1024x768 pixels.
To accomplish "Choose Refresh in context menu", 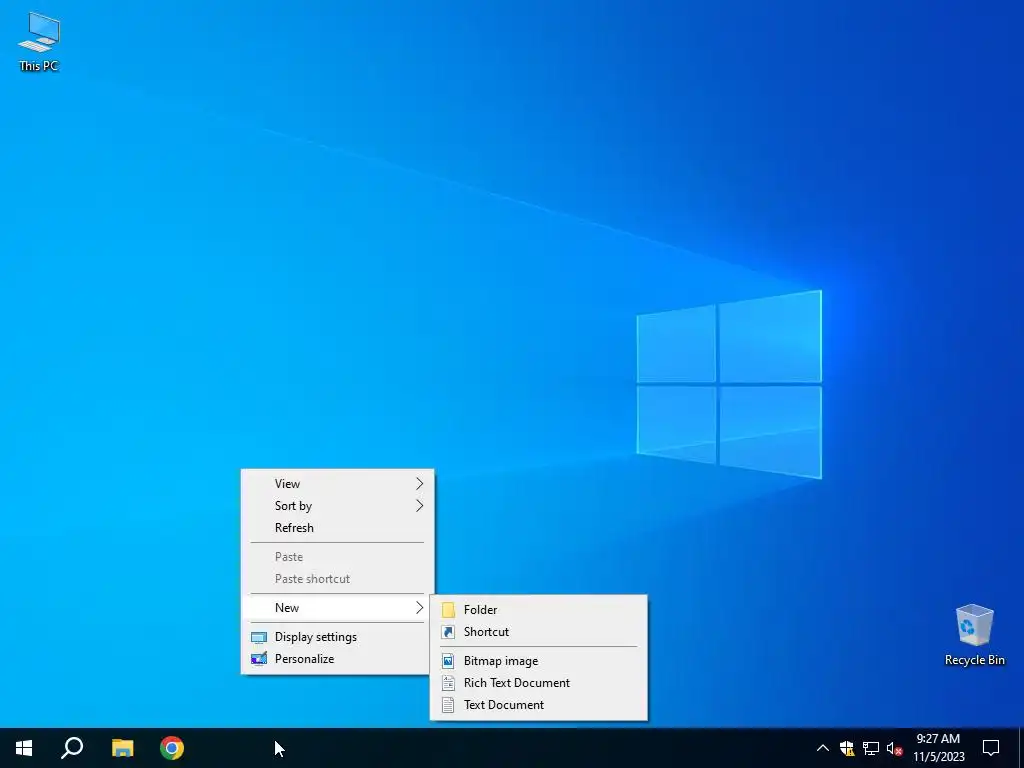I will pyautogui.click(x=338, y=528).
